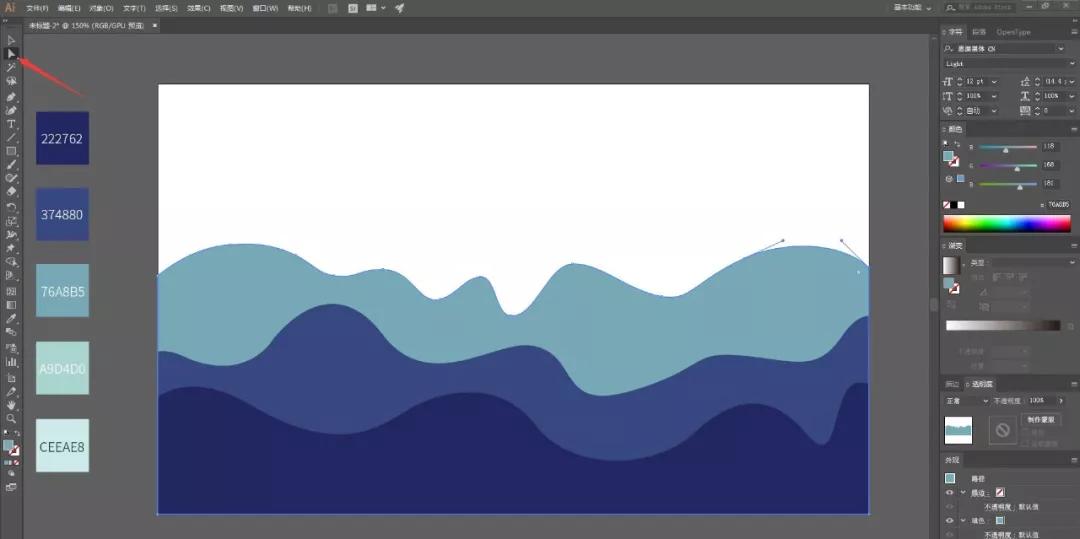
Task: Pick the Magic Wand tool
Action: point(11,67)
